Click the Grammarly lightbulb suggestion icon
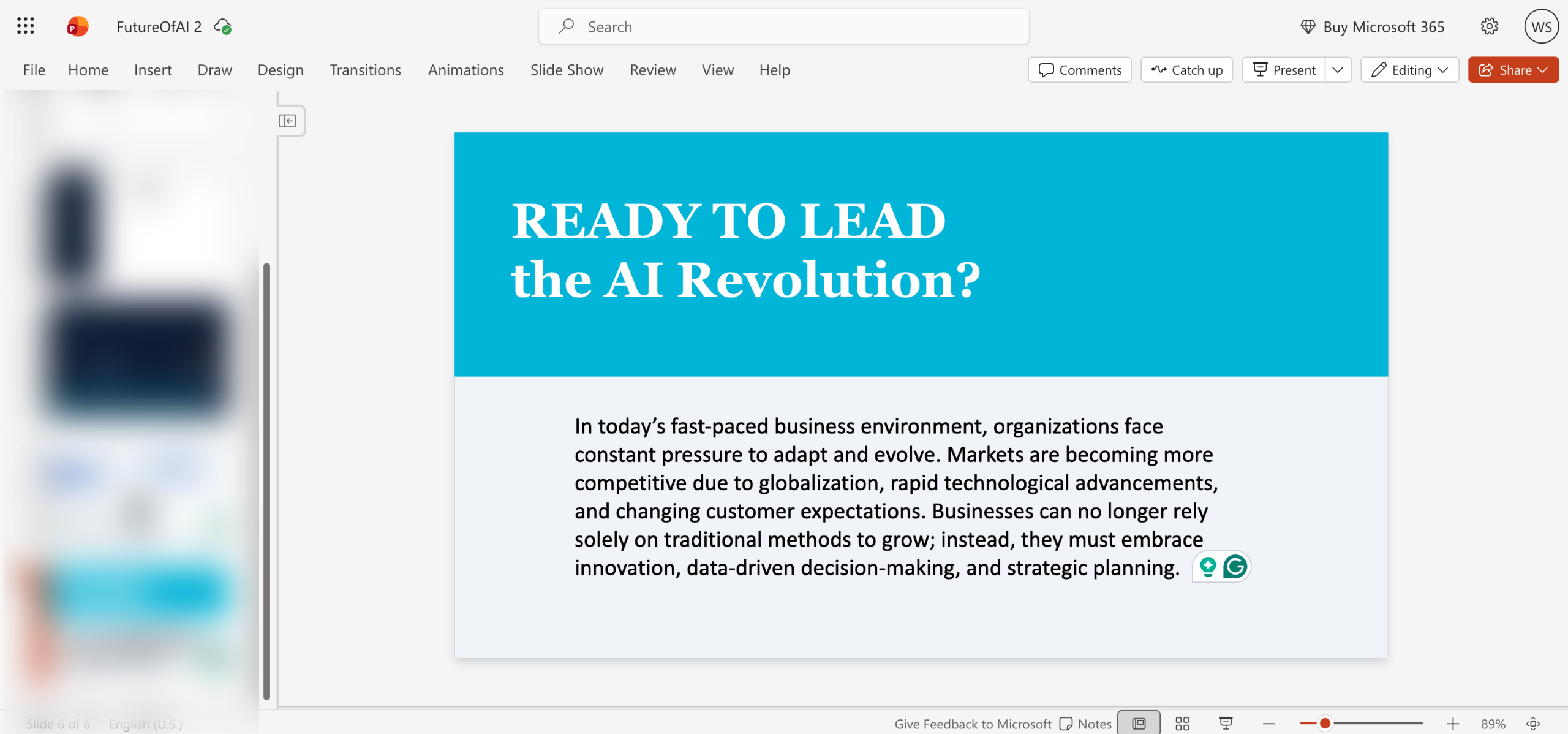This screenshot has width=1568, height=734. point(1208,567)
